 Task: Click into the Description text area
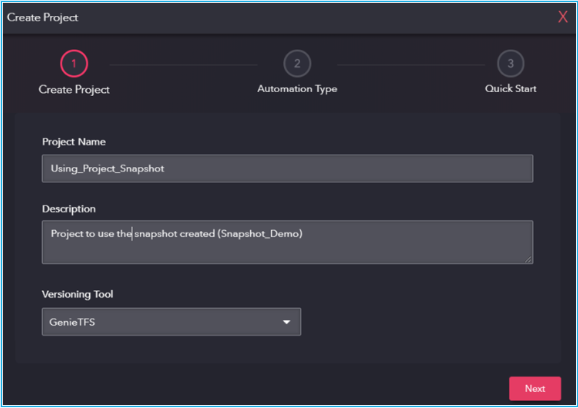288,242
